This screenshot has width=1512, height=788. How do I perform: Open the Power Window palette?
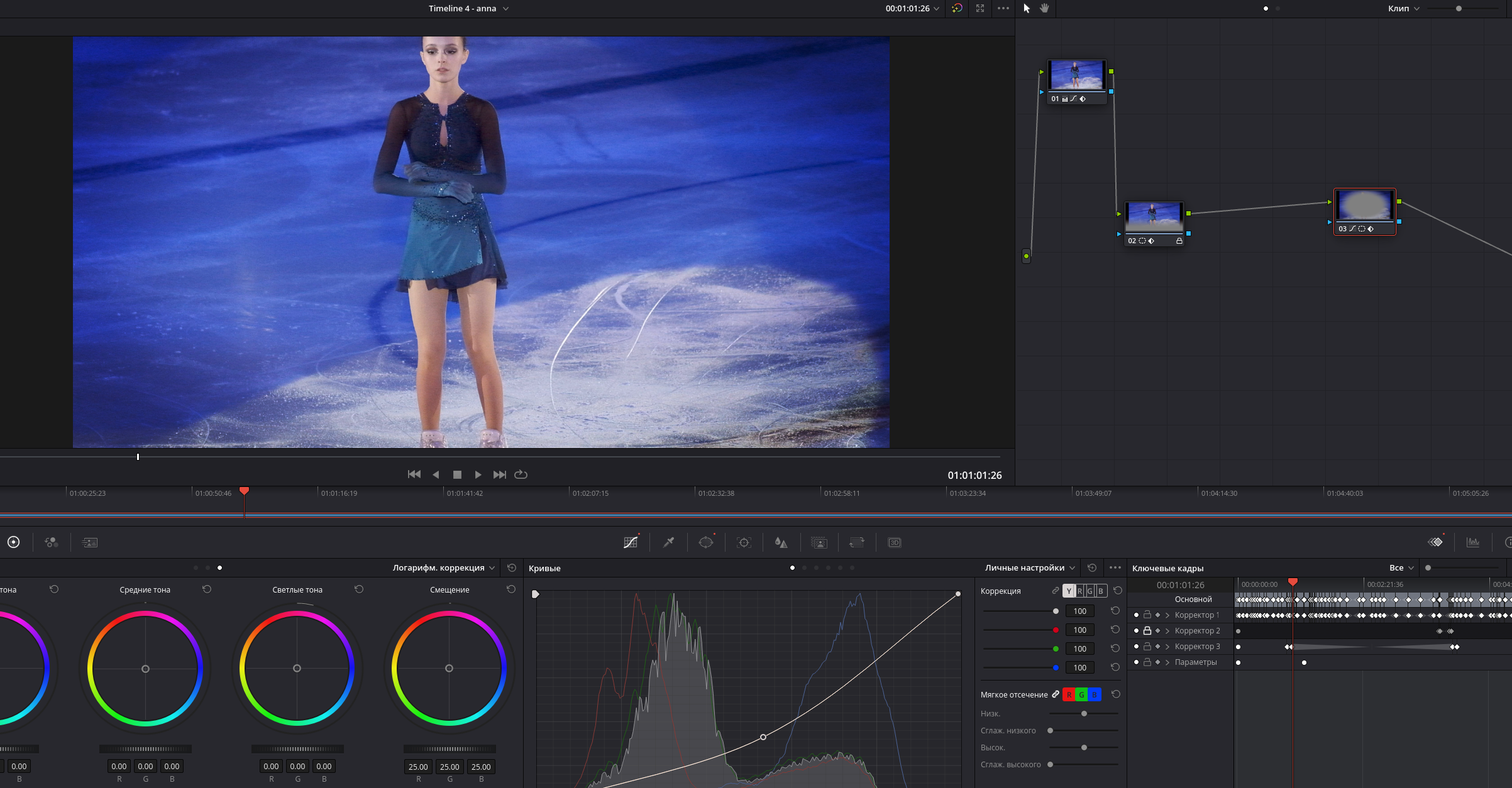(706, 542)
